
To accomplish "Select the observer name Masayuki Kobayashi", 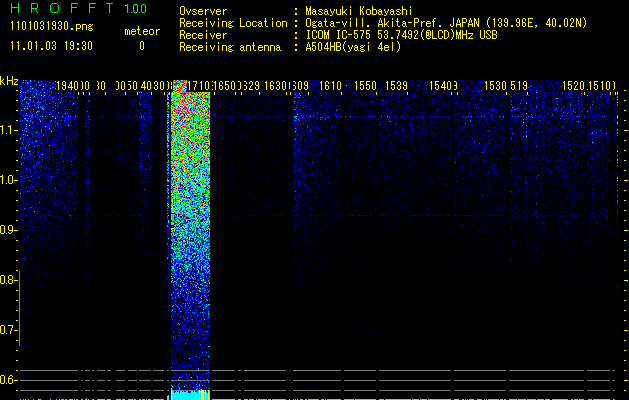I will click(x=359, y=11).
